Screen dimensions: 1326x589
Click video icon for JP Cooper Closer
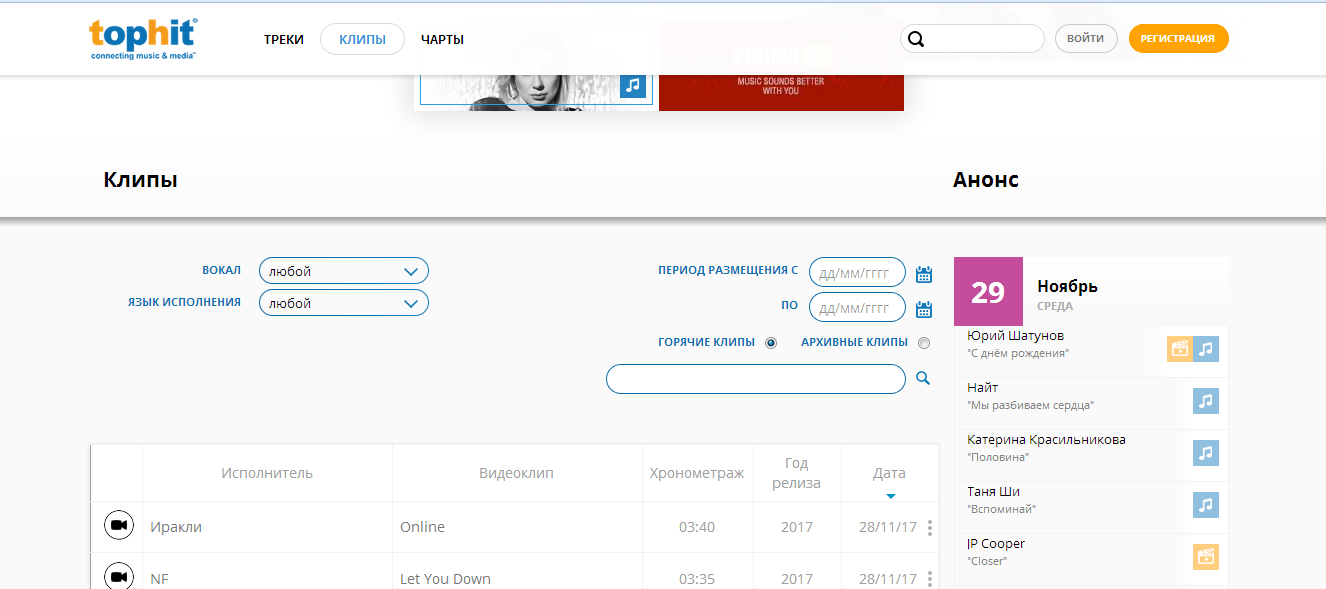(1206, 557)
